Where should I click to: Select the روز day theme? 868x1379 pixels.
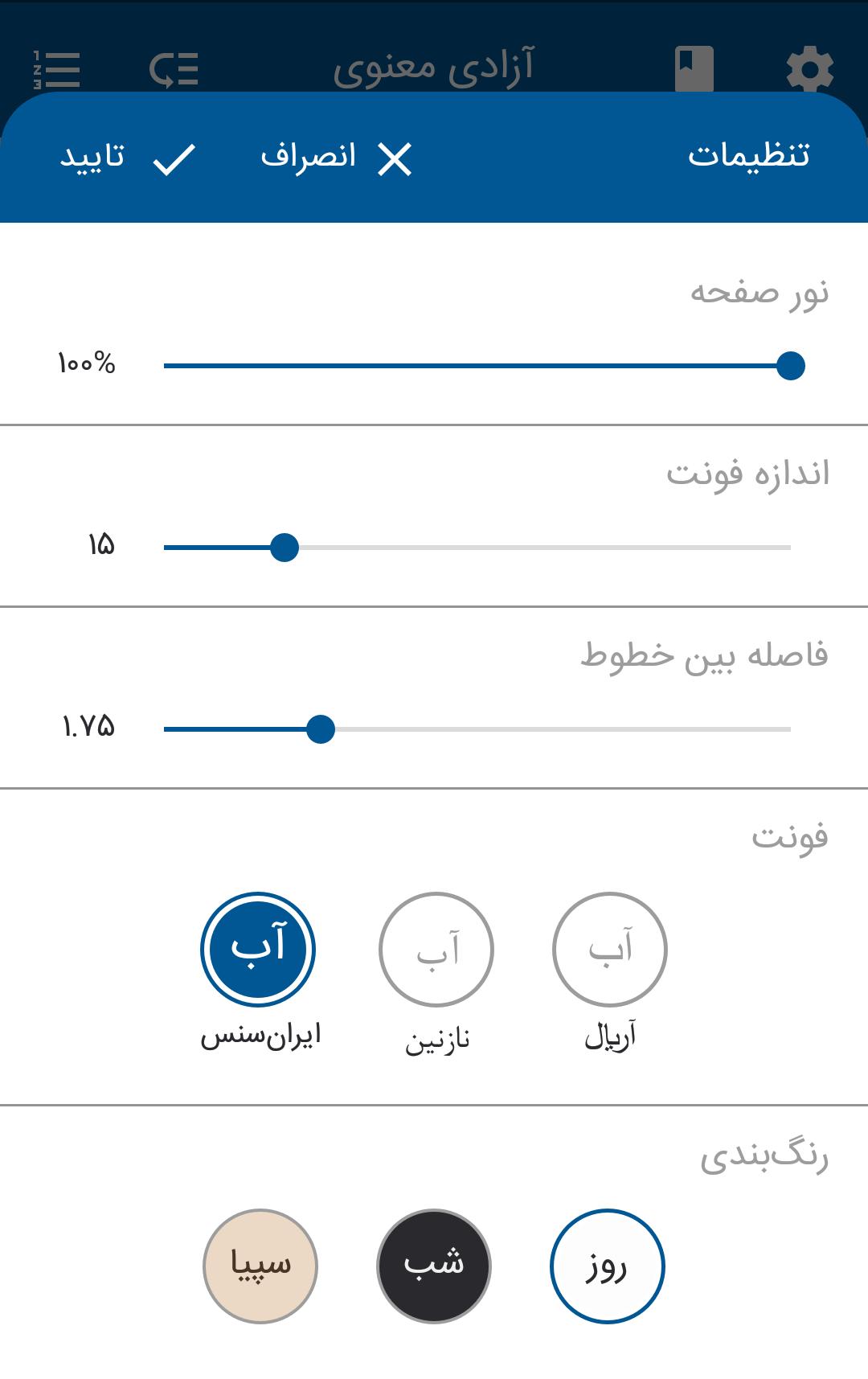coord(608,1266)
